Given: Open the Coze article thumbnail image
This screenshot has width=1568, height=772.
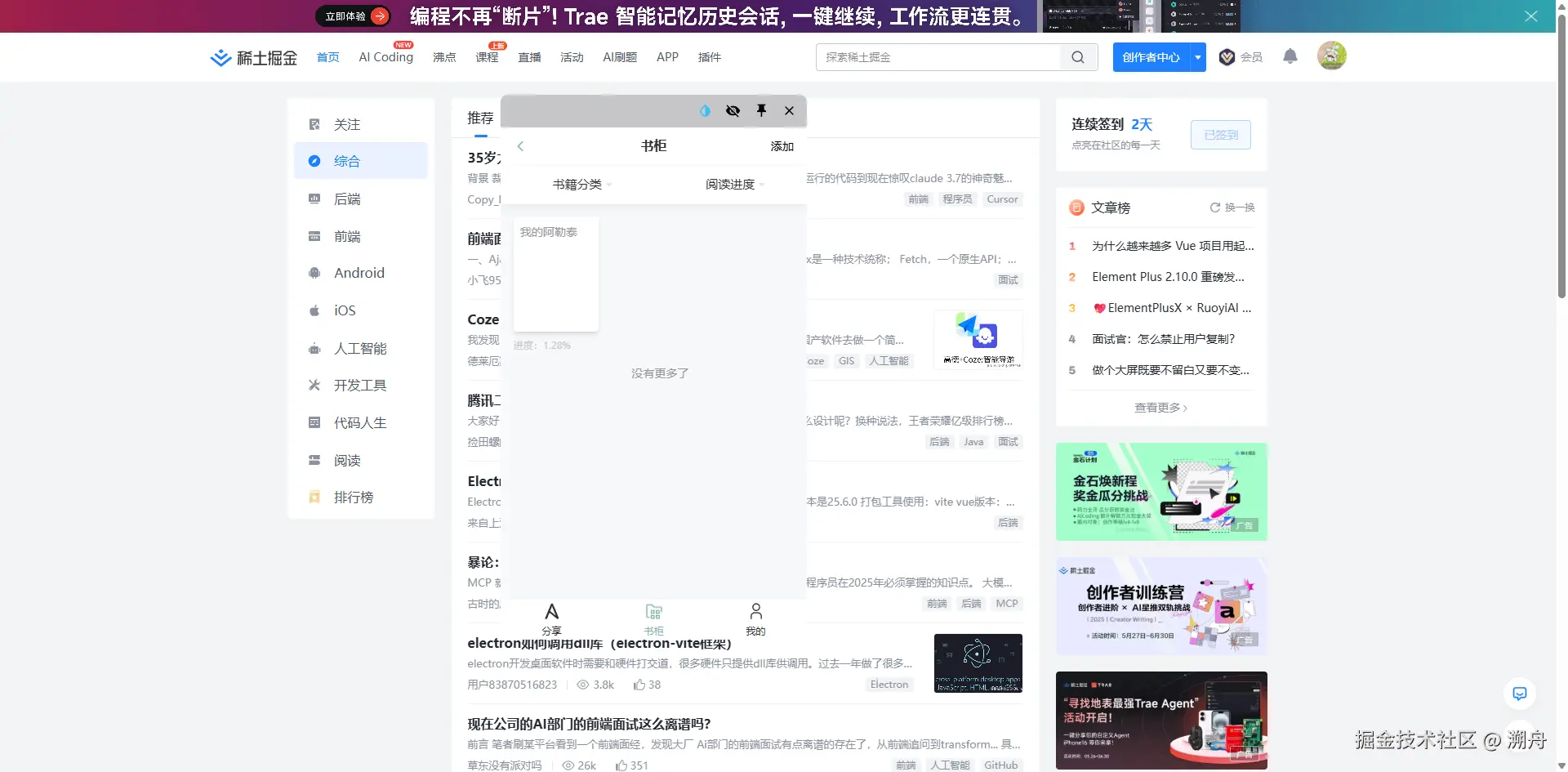Looking at the screenshot, I should pos(978,339).
